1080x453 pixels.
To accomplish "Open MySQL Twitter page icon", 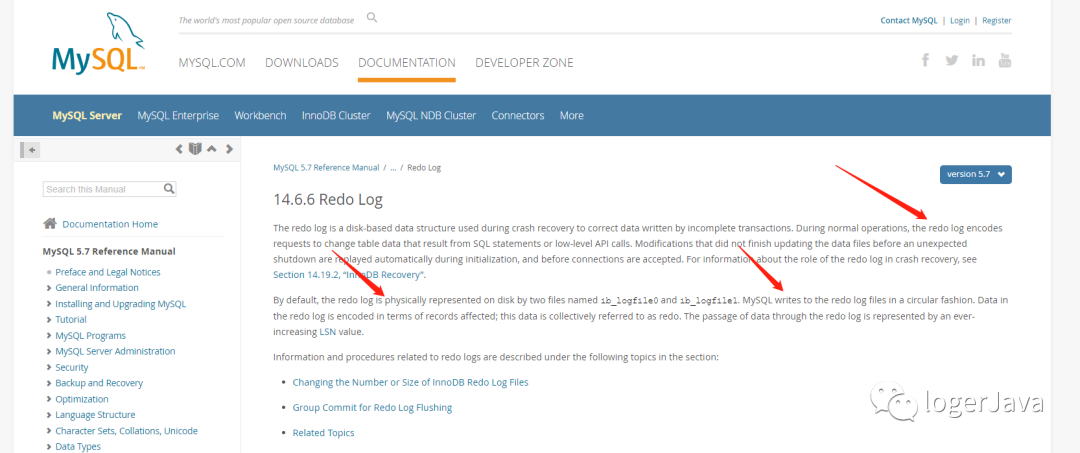I will (x=952, y=60).
